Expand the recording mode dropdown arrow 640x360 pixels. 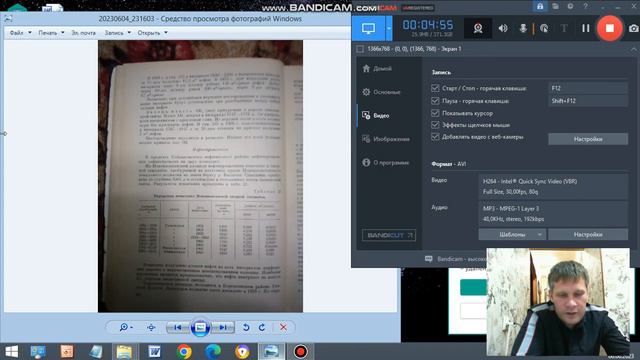point(389,28)
